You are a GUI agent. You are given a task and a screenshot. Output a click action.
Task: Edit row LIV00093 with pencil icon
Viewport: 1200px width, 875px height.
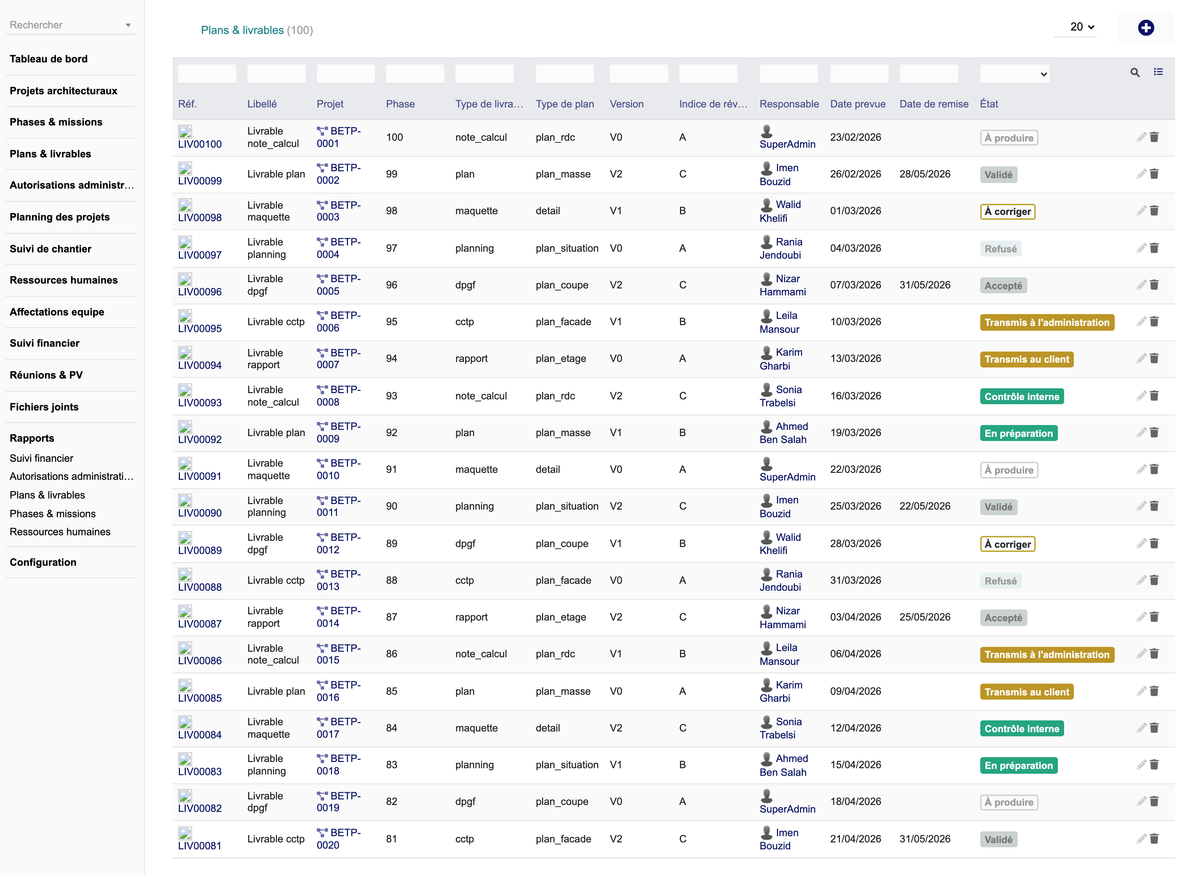[x=1141, y=396]
